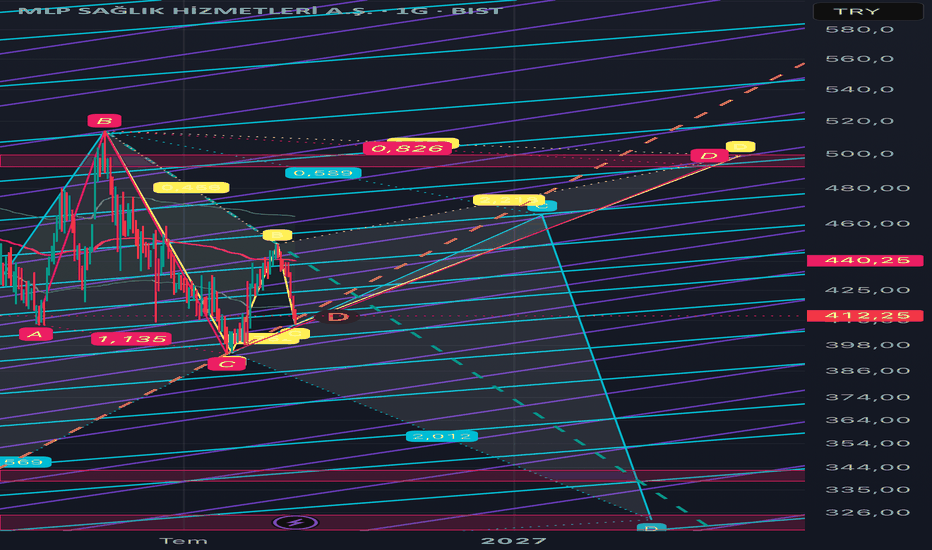932x550 pixels.
Task: Click the 326,00 price axis label
Action: [868, 513]
